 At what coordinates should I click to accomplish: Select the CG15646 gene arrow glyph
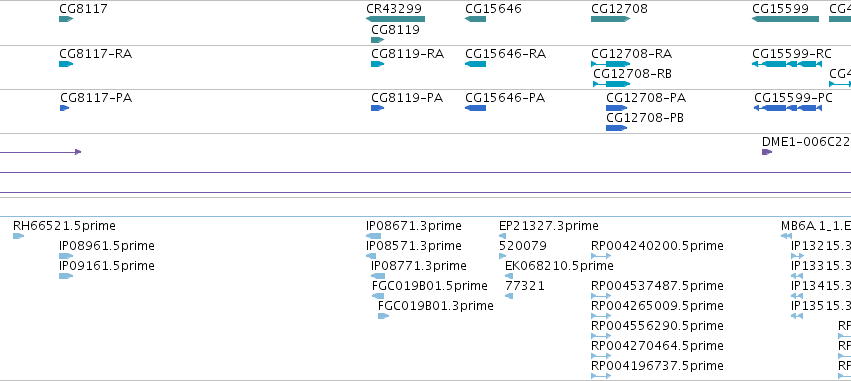(x=475, y=19)
